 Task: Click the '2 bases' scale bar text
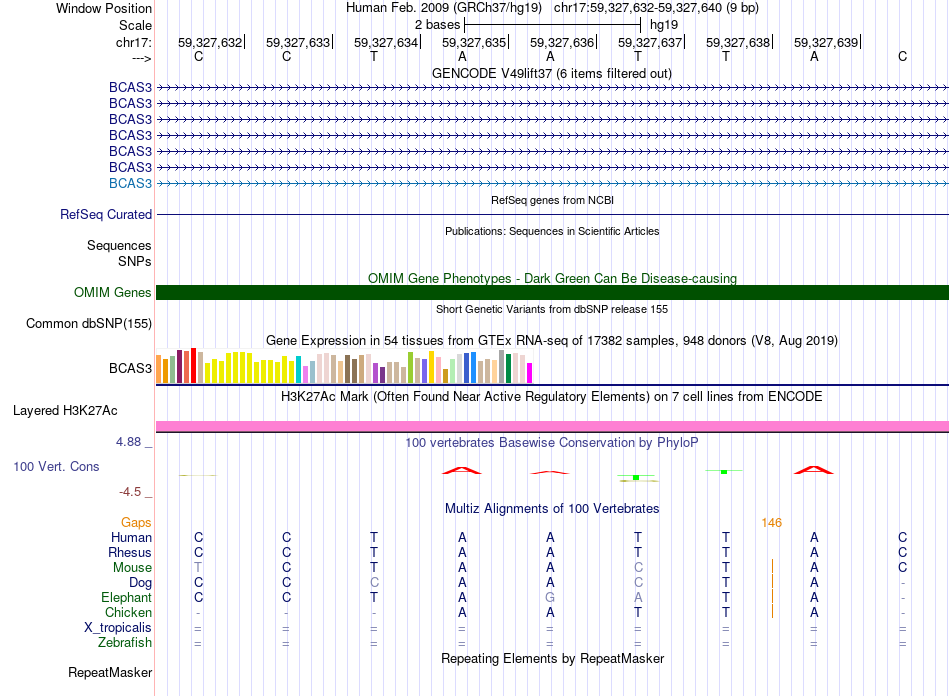(x=437, y=25)
